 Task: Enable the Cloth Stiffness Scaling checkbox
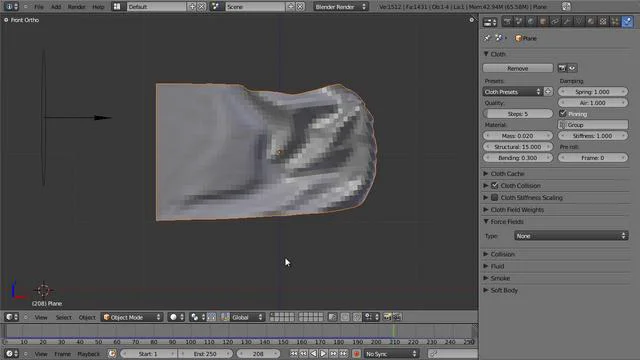(495, 198)
